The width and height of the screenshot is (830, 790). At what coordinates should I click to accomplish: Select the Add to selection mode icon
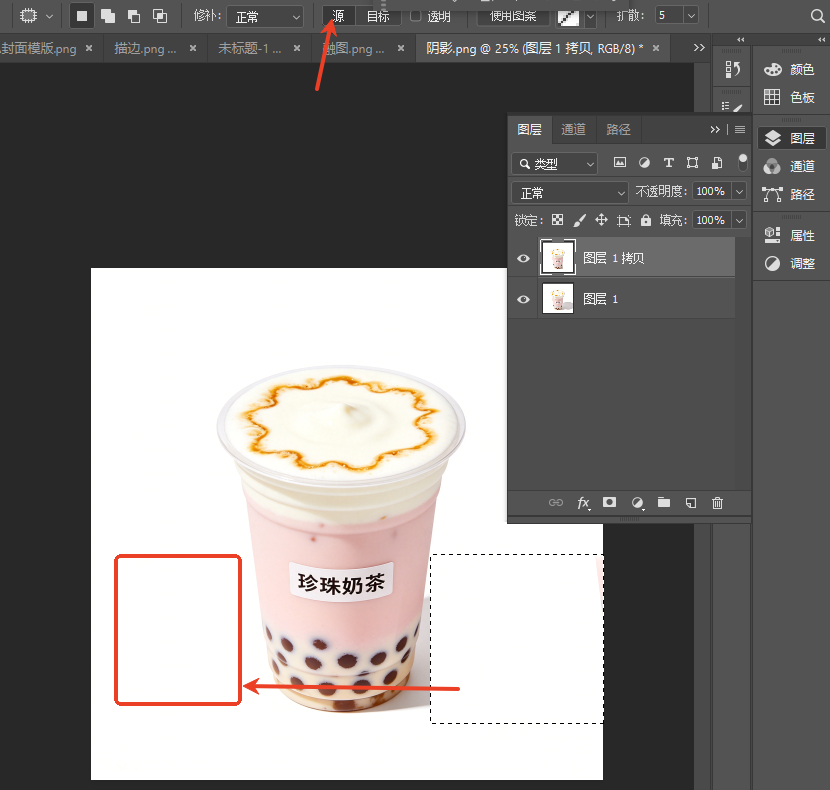(108, 16)
